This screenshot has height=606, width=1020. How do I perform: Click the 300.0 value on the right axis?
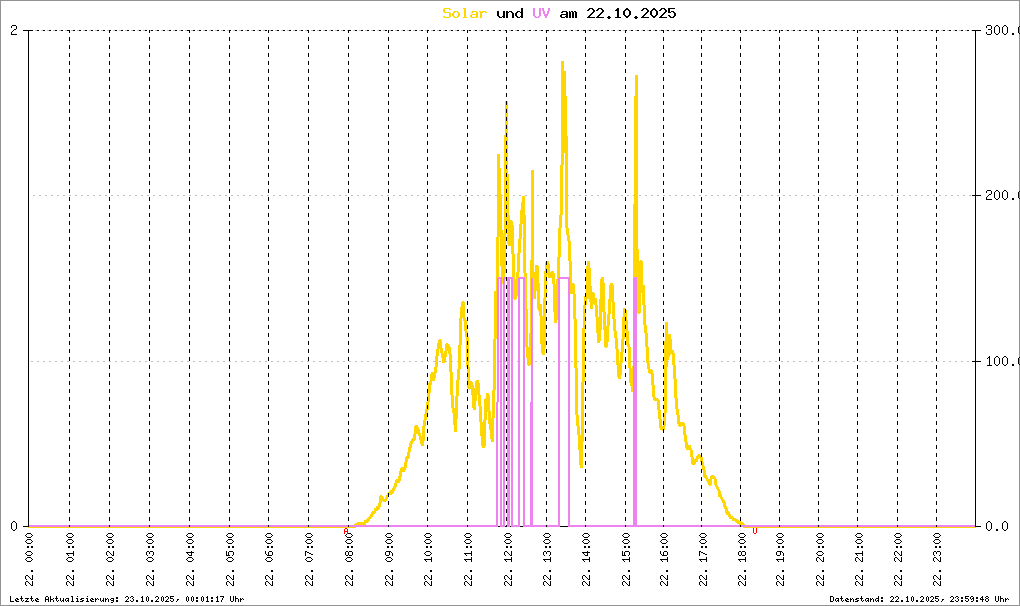[1000, 30]
